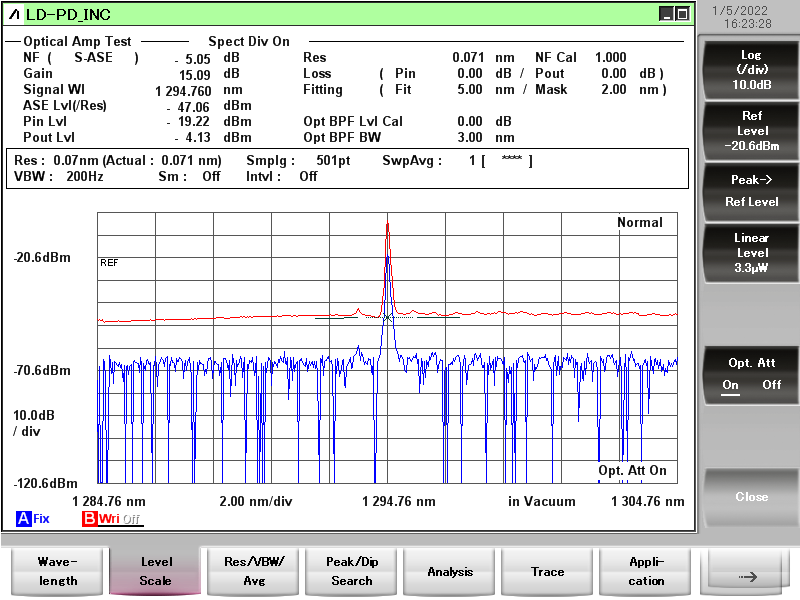
Task: Click the marker at the signal peak base
Action: point(388,317)
